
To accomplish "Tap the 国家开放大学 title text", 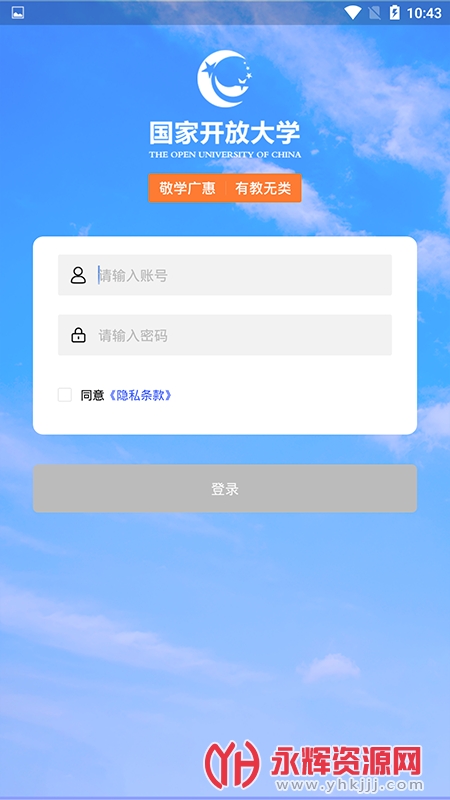I will 225,133.
